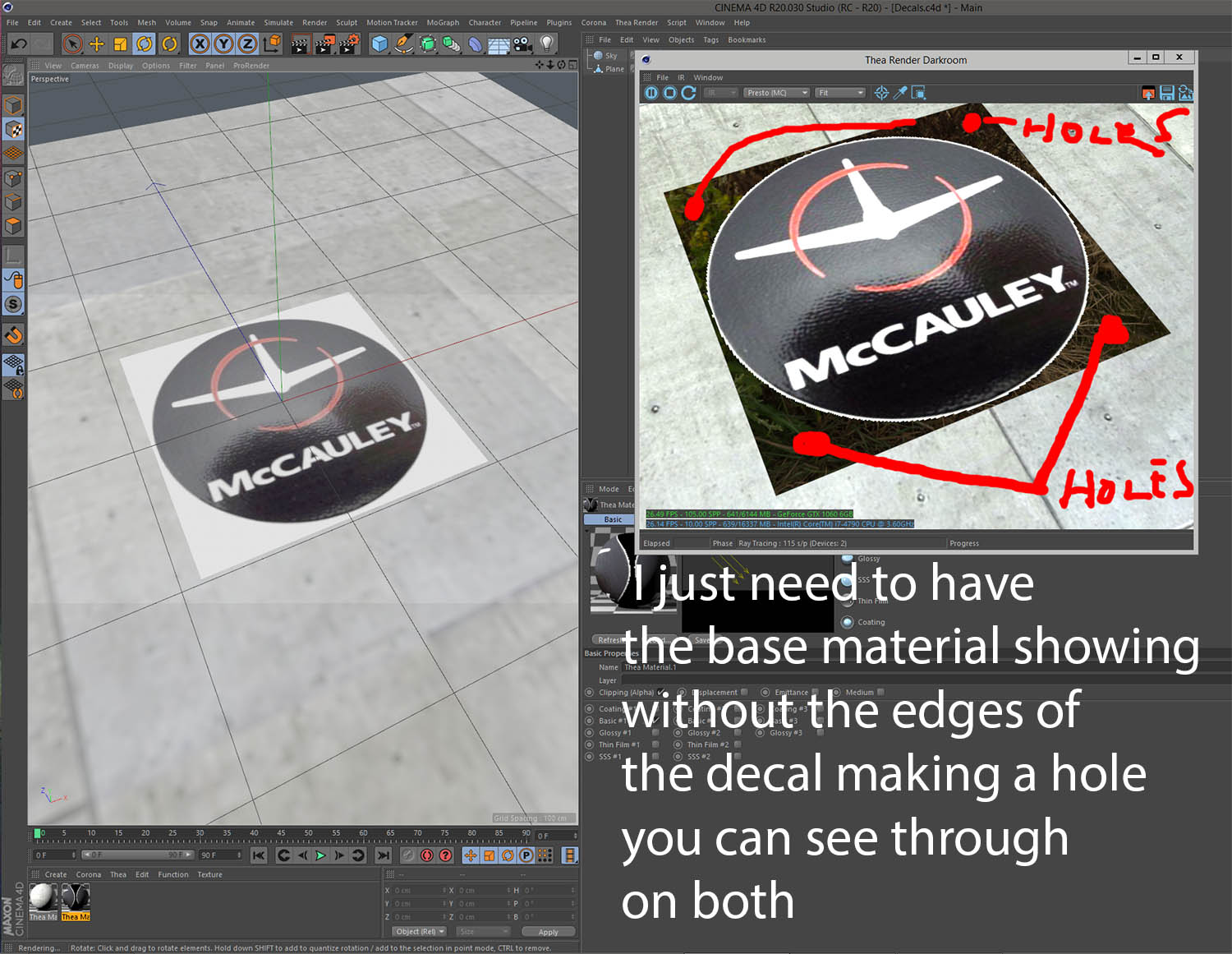The image size is (1232, 954).
Task: Click the coordinate system icon
Action: pos(272,44)
